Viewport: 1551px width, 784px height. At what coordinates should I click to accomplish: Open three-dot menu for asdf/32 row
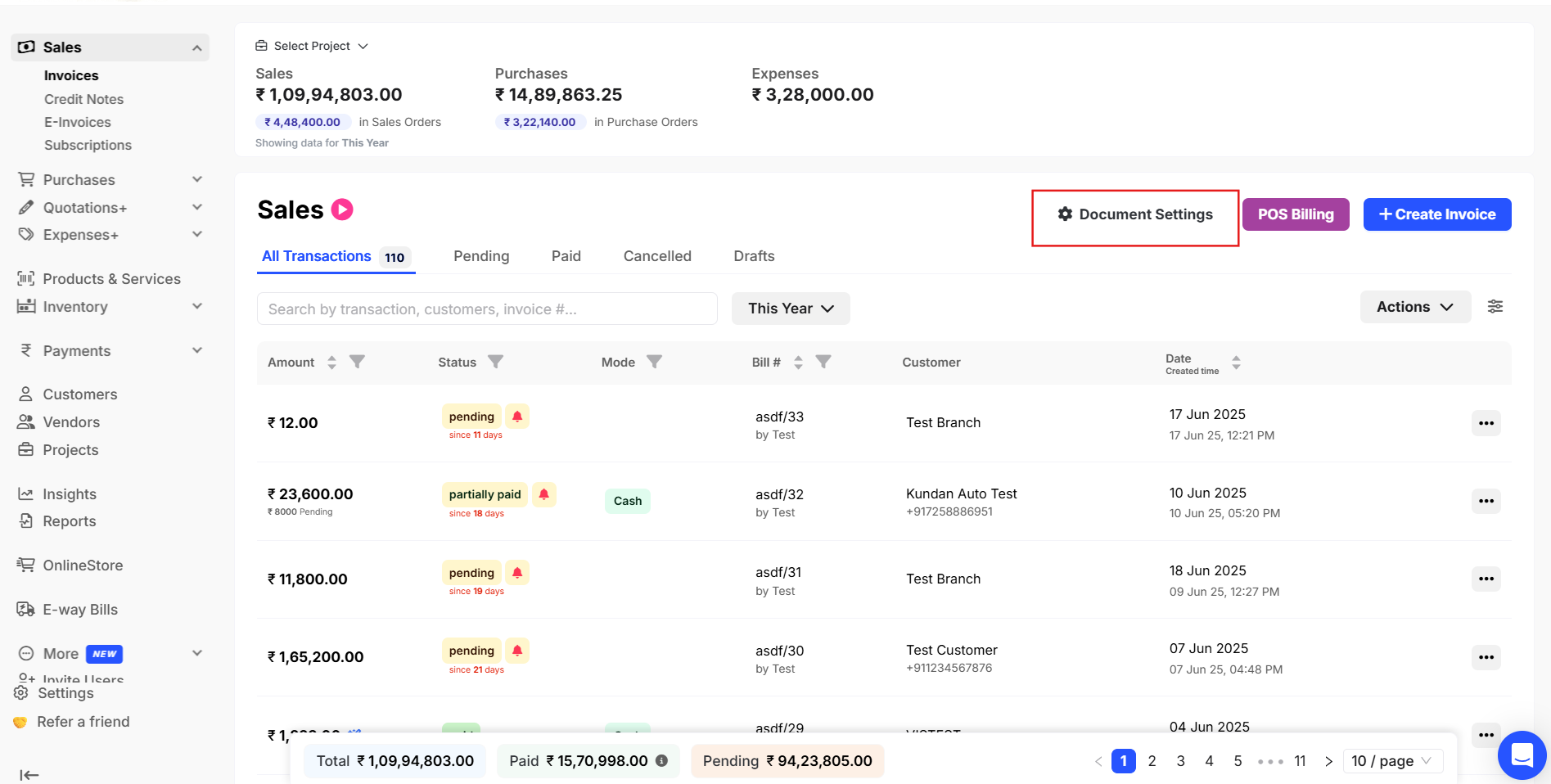(1486, 501)
